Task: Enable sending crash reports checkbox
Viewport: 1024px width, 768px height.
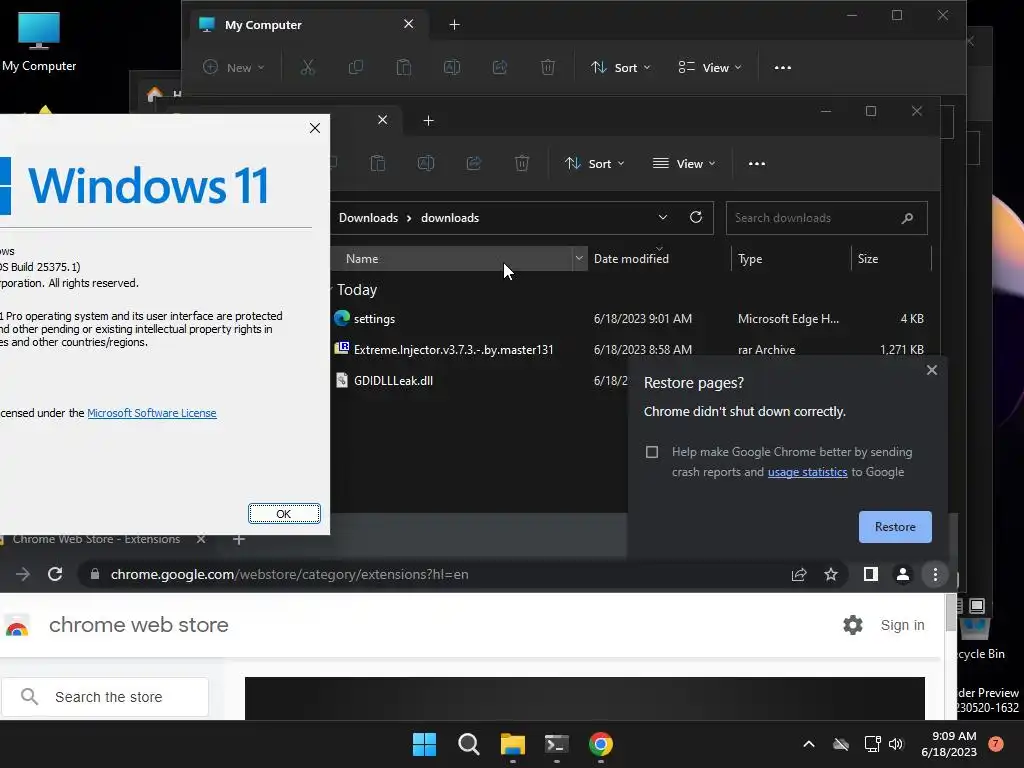Action: 652,452
